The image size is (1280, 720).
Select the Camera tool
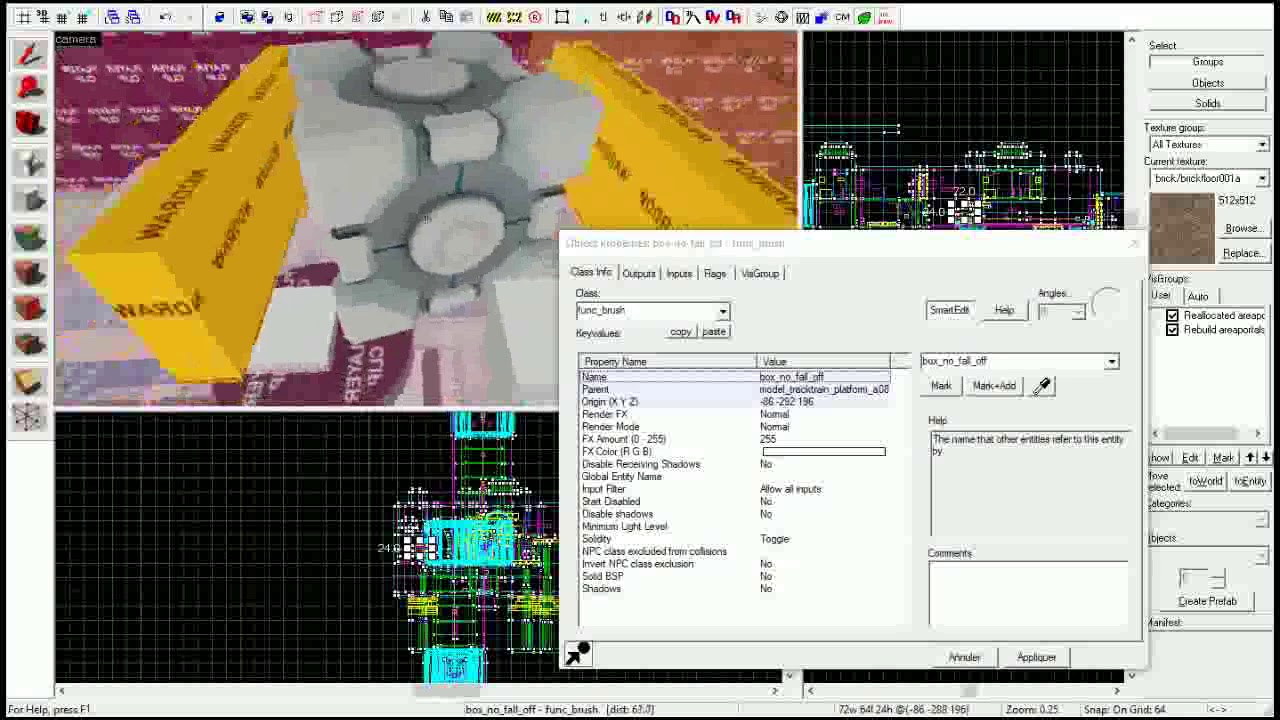29,121
